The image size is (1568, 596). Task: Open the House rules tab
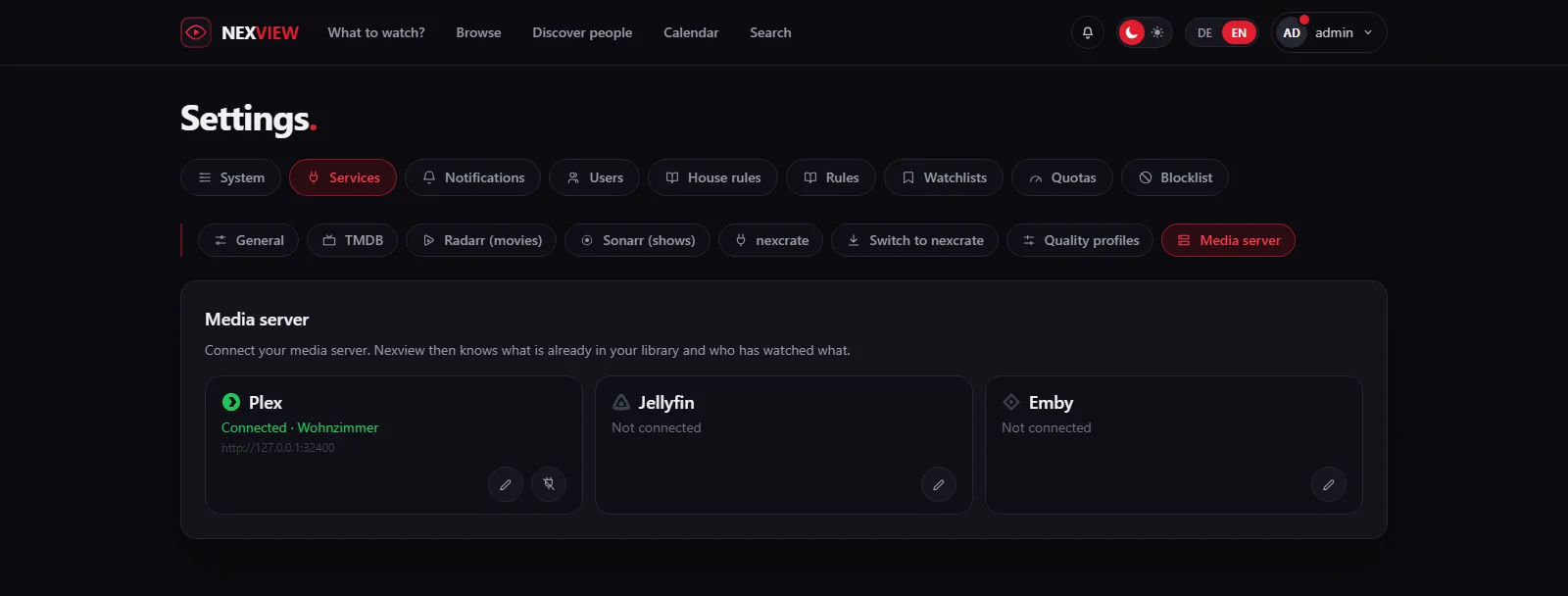712,177
